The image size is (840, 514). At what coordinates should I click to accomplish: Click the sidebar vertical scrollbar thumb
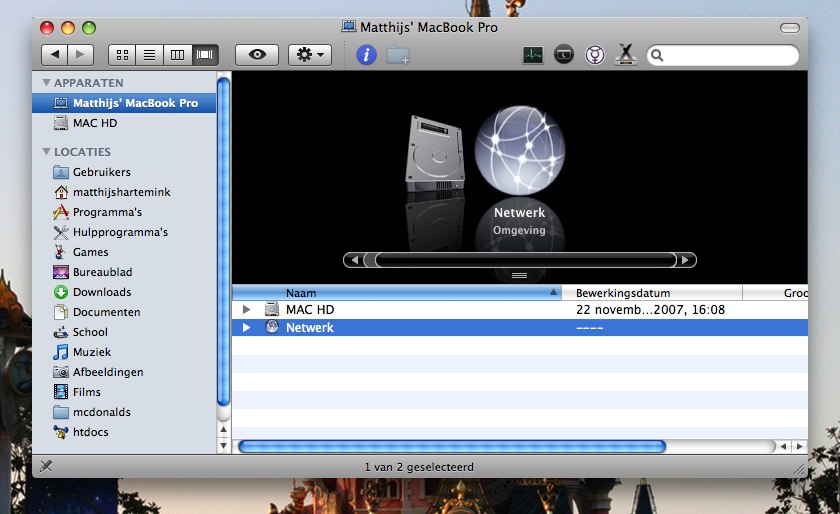(x=223, y=241)
